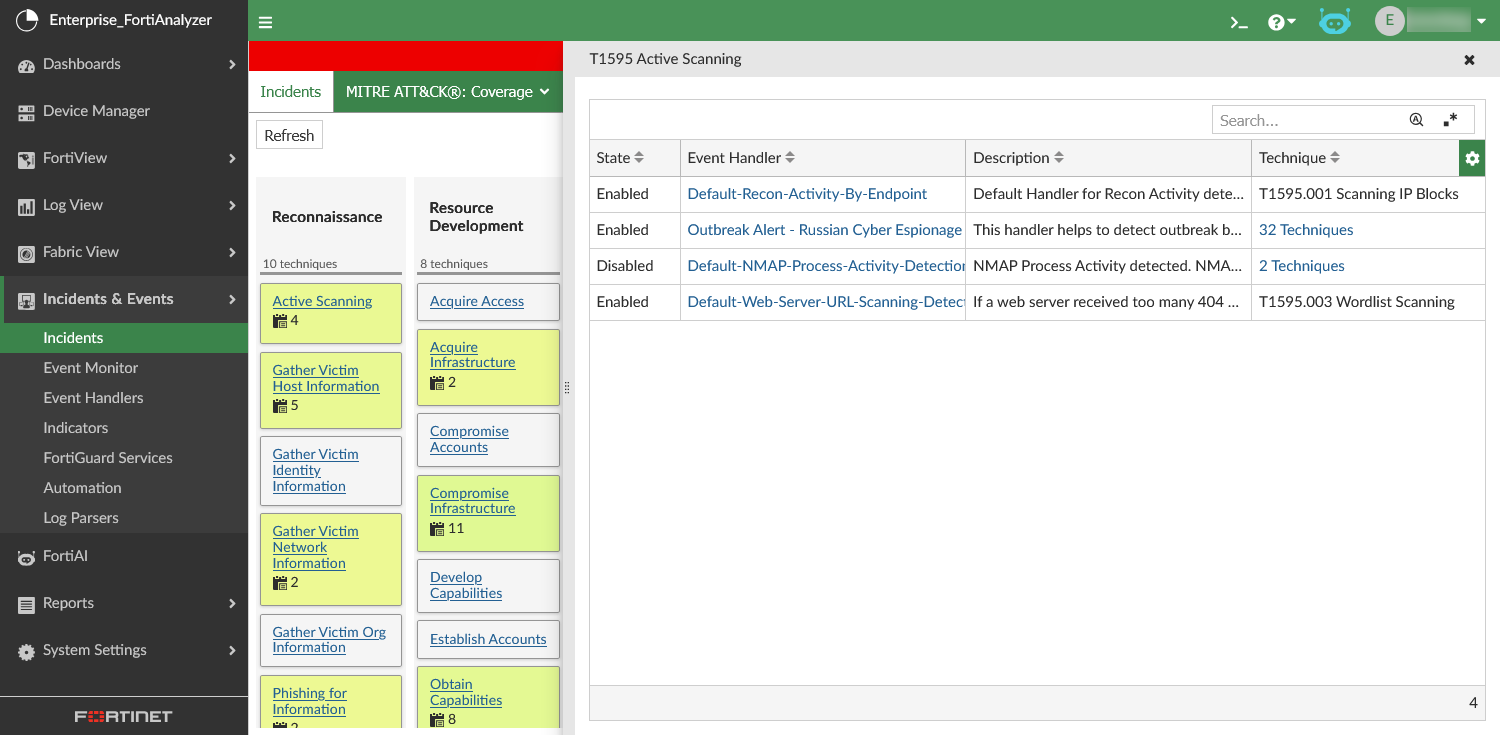Viewport: 1500px width, 735px height.
Task: Click the 2 Techniques link
Action: pos(1302,266)
